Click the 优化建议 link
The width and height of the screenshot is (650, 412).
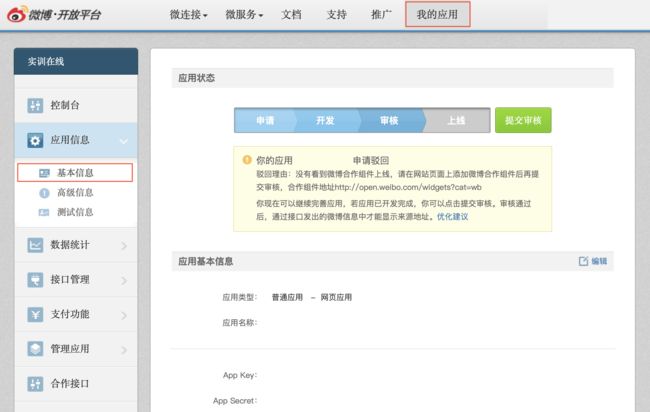[452, 217]
